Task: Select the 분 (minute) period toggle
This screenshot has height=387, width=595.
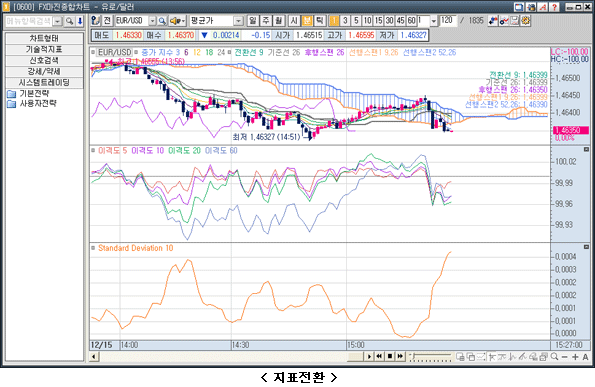Action: (x=307, y=20)
